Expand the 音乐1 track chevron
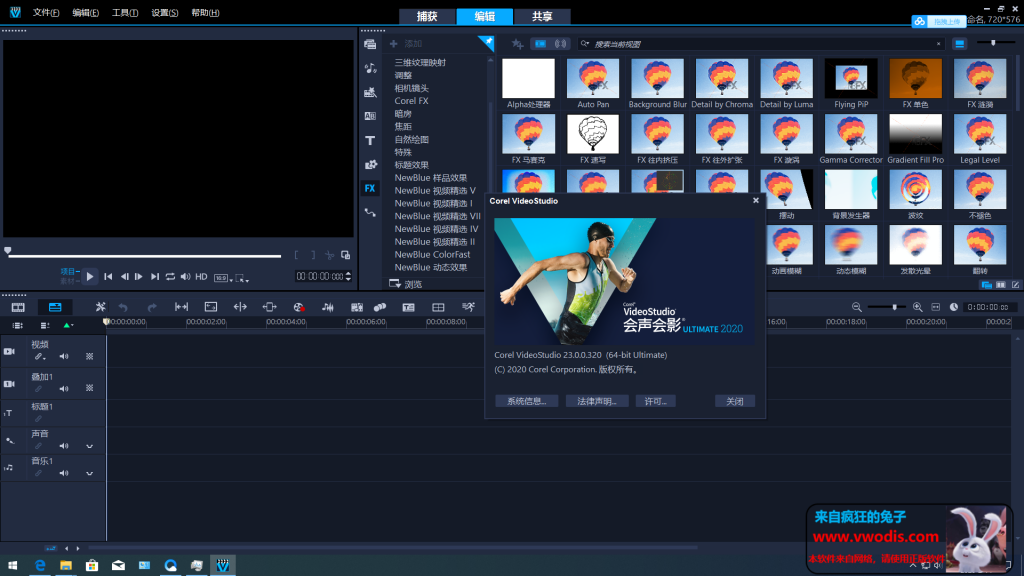Image resolution: width=1024 pixels, height=576 pixels. tap(88, 472)
